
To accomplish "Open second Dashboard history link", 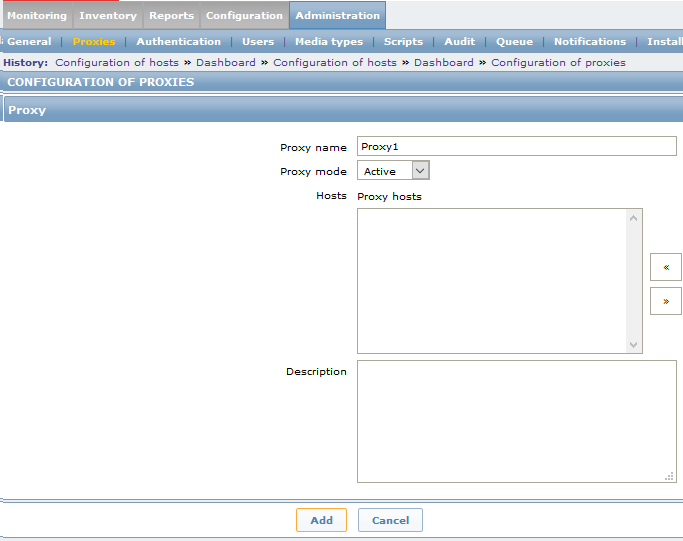I will tap(443, 62).
